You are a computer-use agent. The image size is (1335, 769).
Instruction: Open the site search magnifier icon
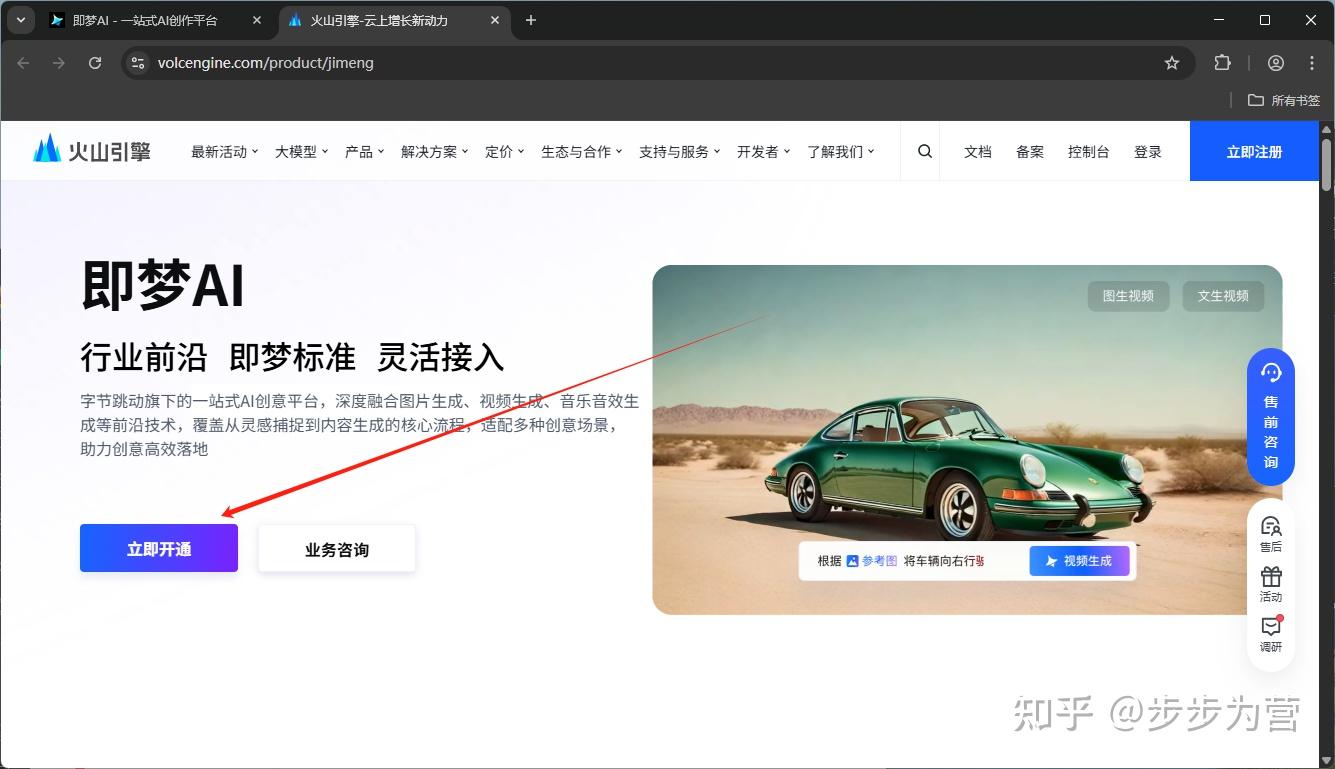[925, 151]
